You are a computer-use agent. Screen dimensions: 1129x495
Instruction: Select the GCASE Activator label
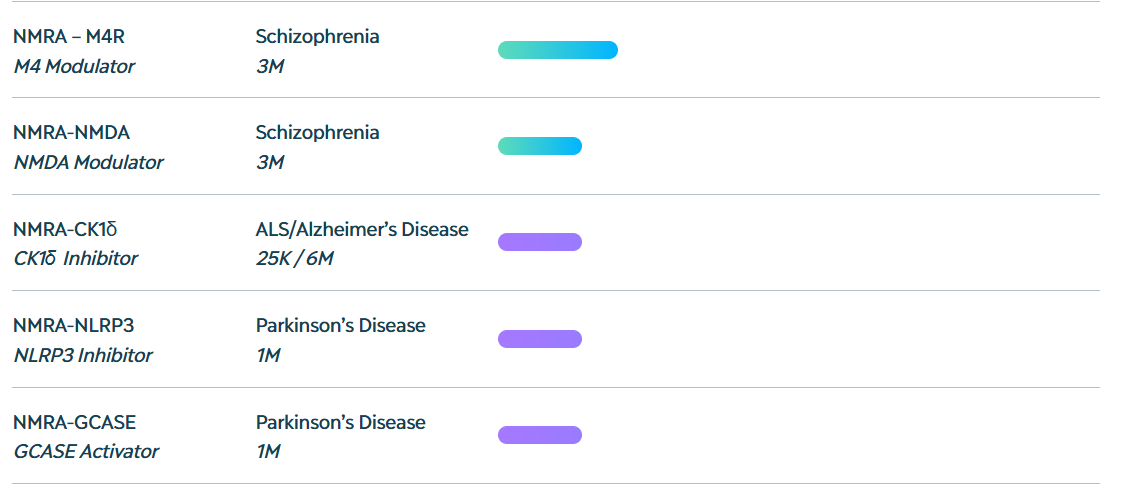(86, 452)
